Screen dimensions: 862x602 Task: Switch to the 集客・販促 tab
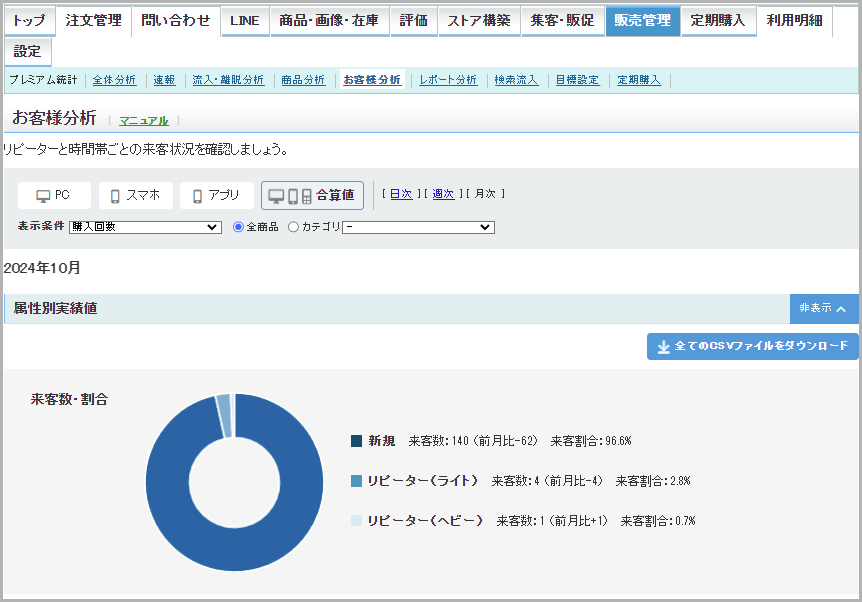point(562,21)
